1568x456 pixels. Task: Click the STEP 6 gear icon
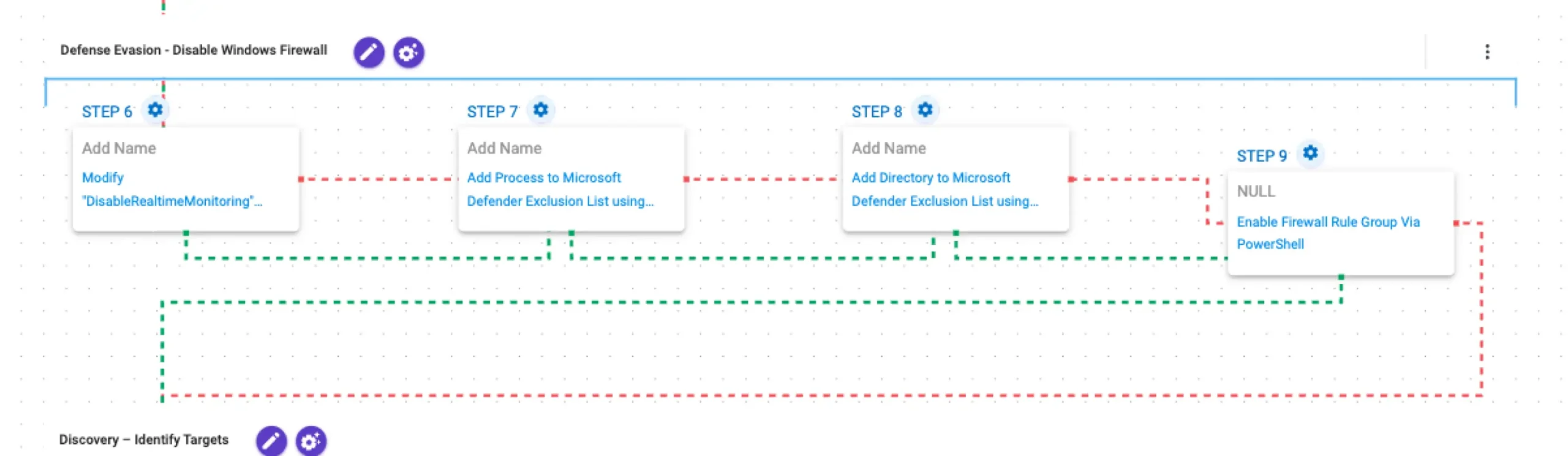coord(155,110)
